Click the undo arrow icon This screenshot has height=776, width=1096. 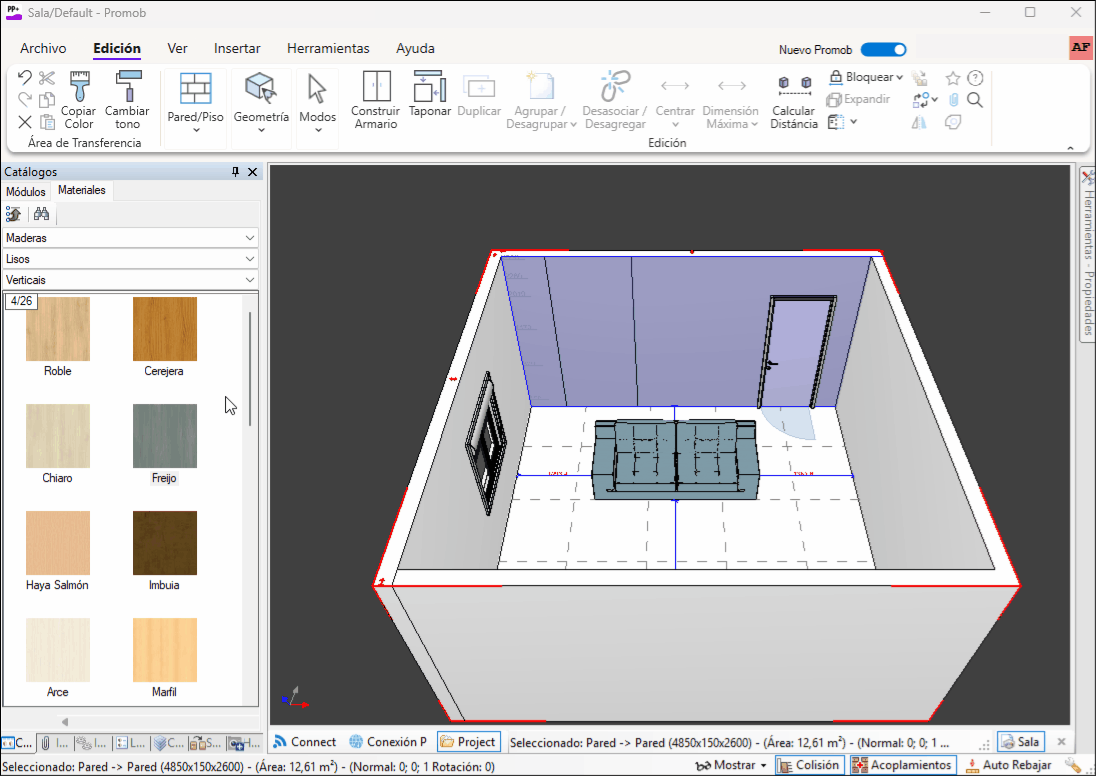coord(25,77)
